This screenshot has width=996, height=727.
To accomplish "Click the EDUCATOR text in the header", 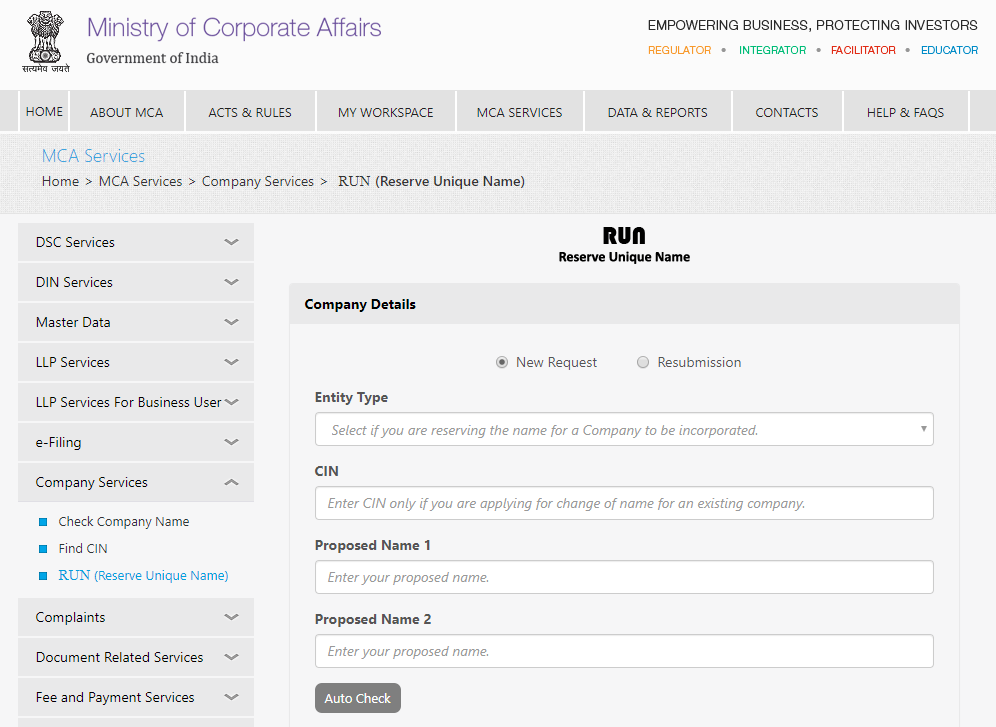I will pos(949,50).
